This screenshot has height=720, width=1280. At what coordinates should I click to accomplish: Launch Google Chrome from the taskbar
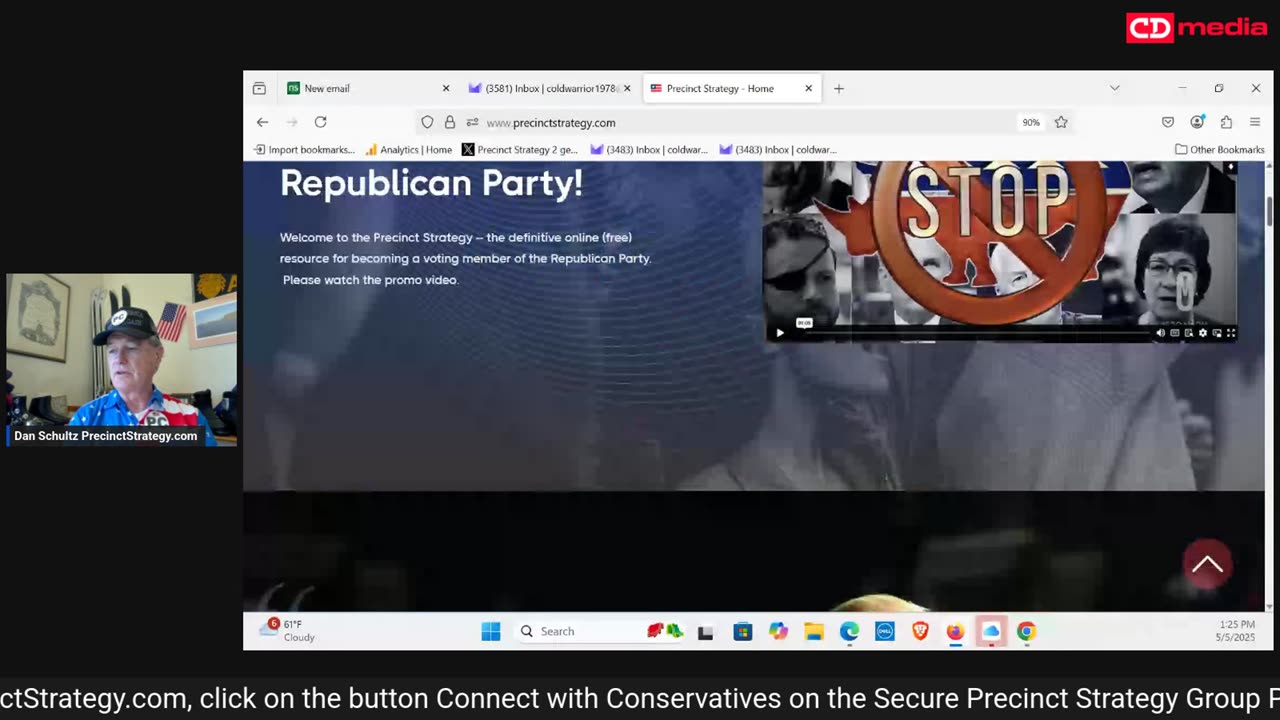(1026, 631)
